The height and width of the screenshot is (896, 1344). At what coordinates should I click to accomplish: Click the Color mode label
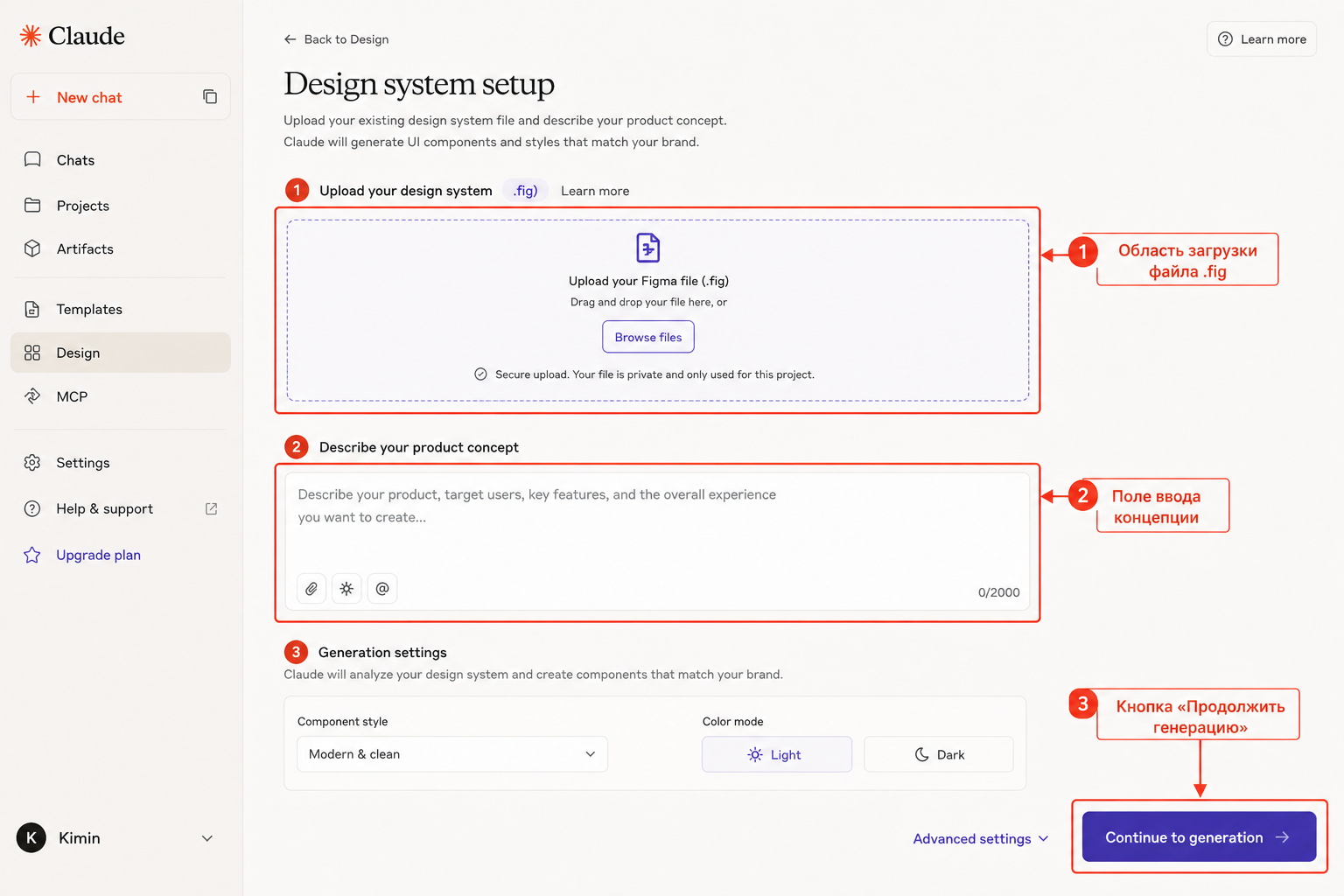[733, 722]
